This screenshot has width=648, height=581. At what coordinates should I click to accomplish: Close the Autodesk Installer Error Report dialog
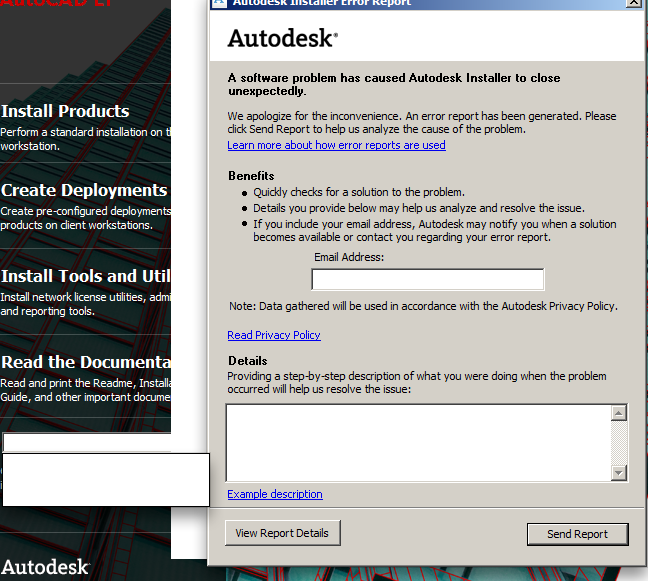[634, 3]
